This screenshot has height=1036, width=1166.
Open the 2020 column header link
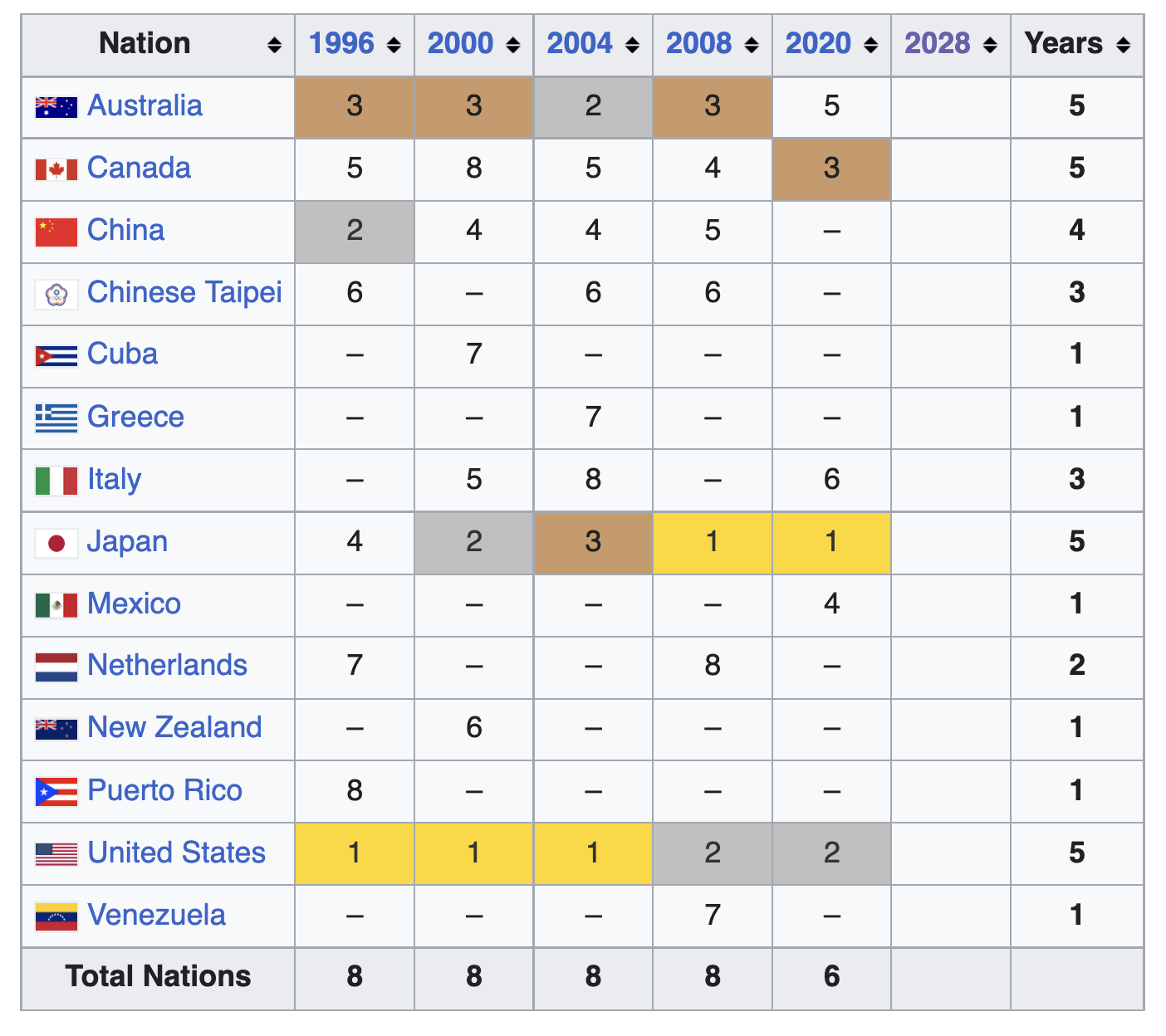point(818,44)
